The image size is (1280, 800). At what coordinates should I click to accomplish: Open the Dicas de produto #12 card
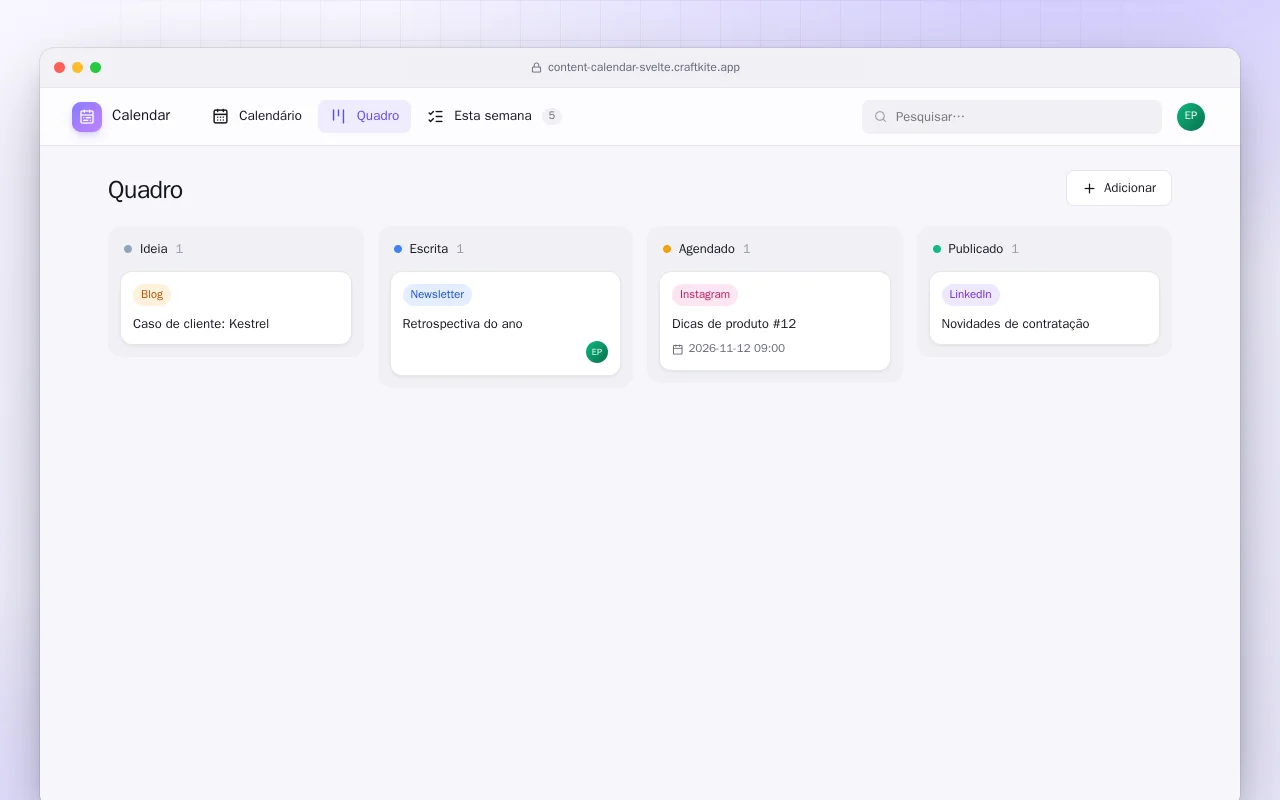tap(775, 321)
